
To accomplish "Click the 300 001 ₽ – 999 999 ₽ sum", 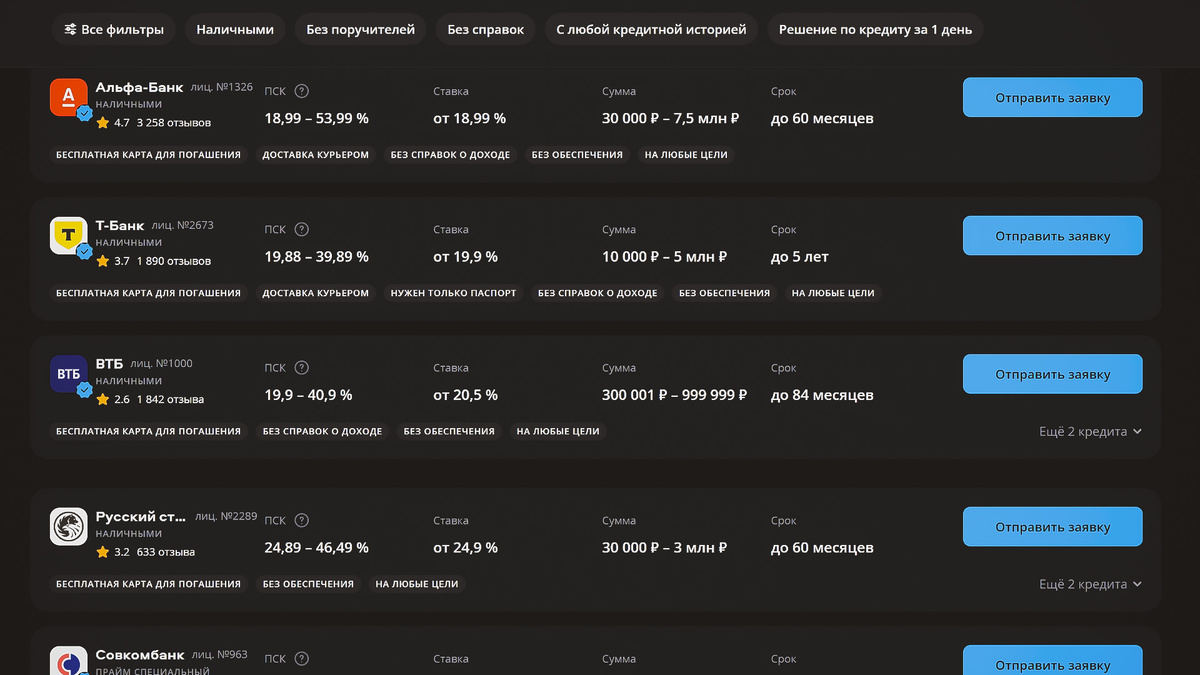I will coord(674,395).
